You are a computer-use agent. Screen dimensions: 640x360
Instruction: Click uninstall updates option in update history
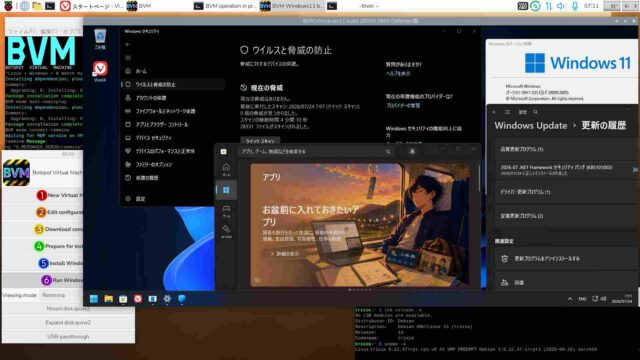coord(565,259)
